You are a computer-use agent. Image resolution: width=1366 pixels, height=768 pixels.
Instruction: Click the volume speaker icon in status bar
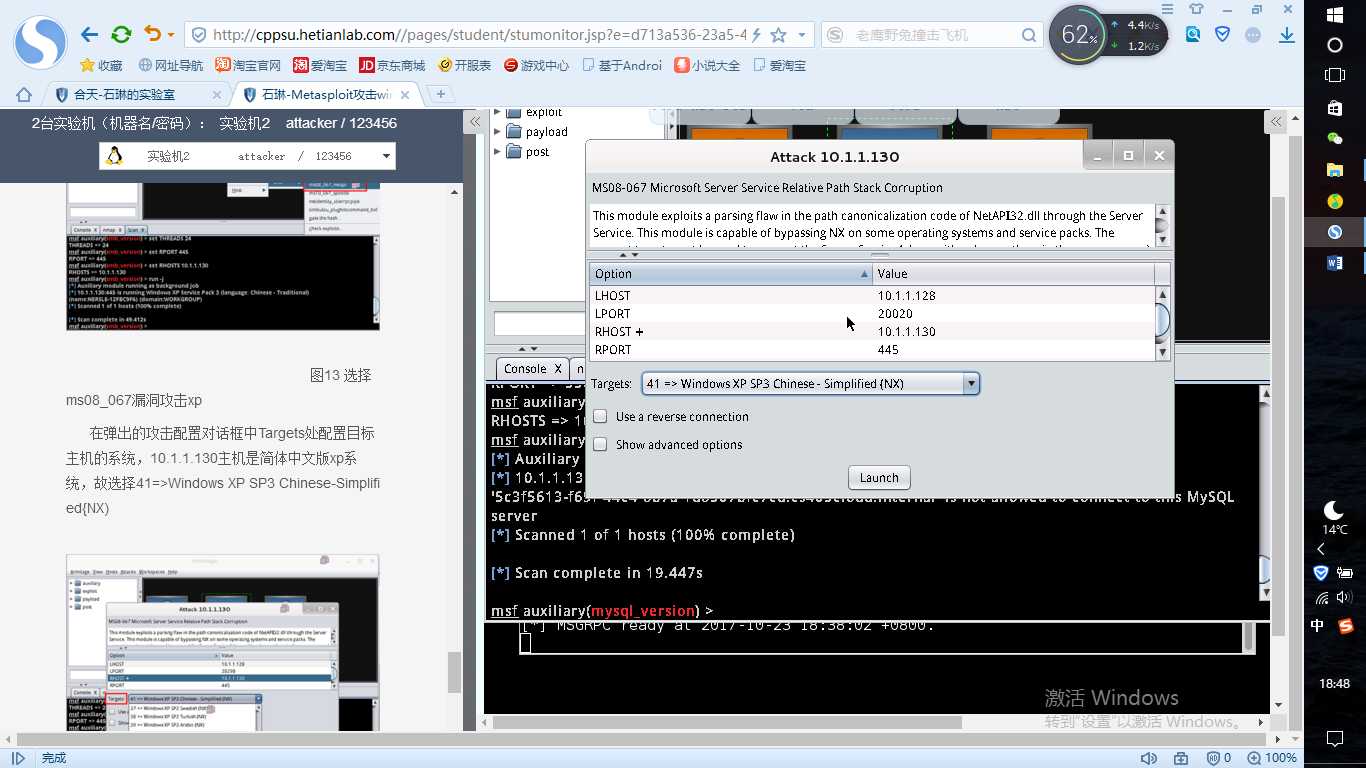1150,758
